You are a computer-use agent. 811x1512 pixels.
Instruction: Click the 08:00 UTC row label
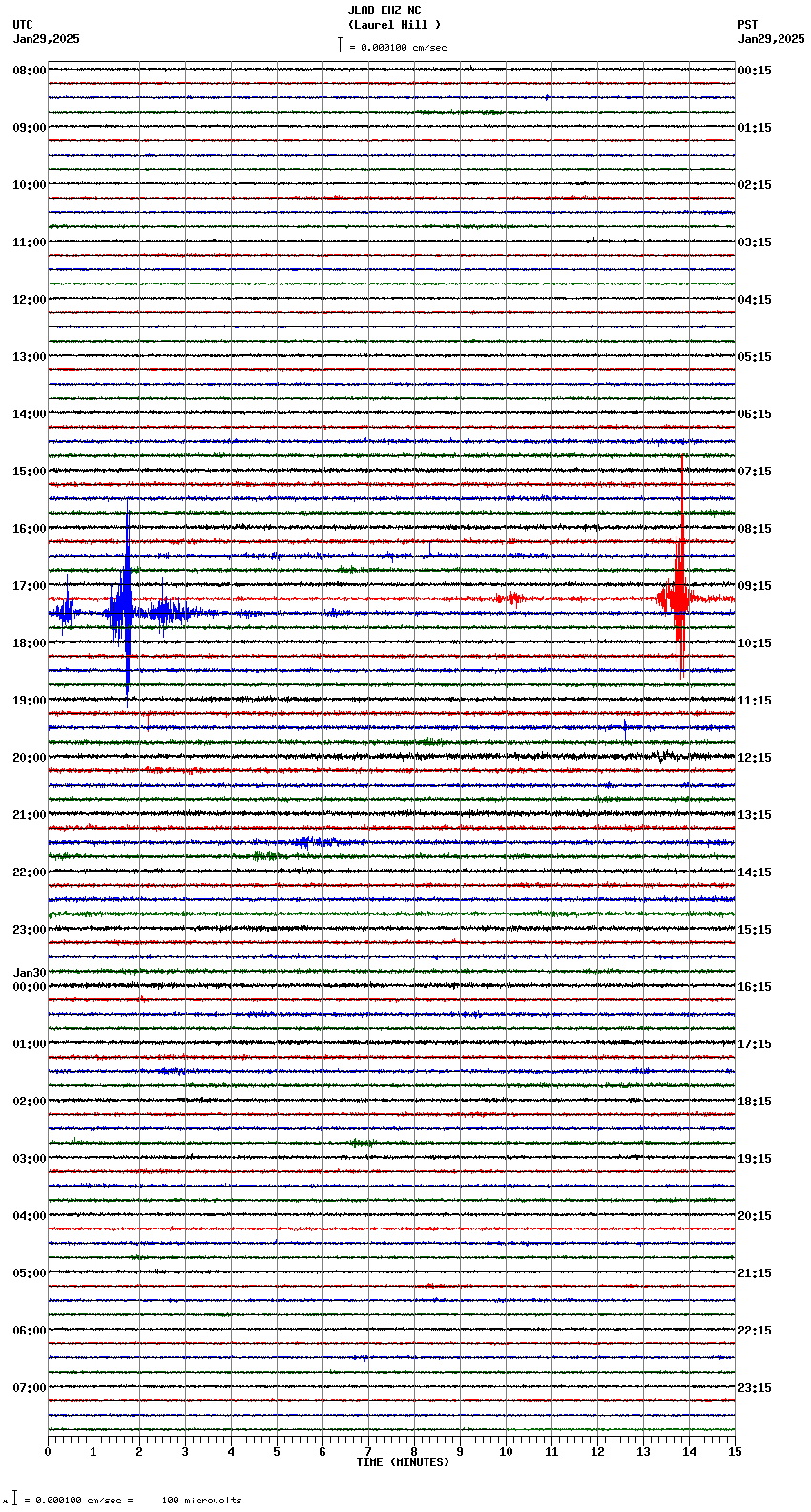[30, 71]
